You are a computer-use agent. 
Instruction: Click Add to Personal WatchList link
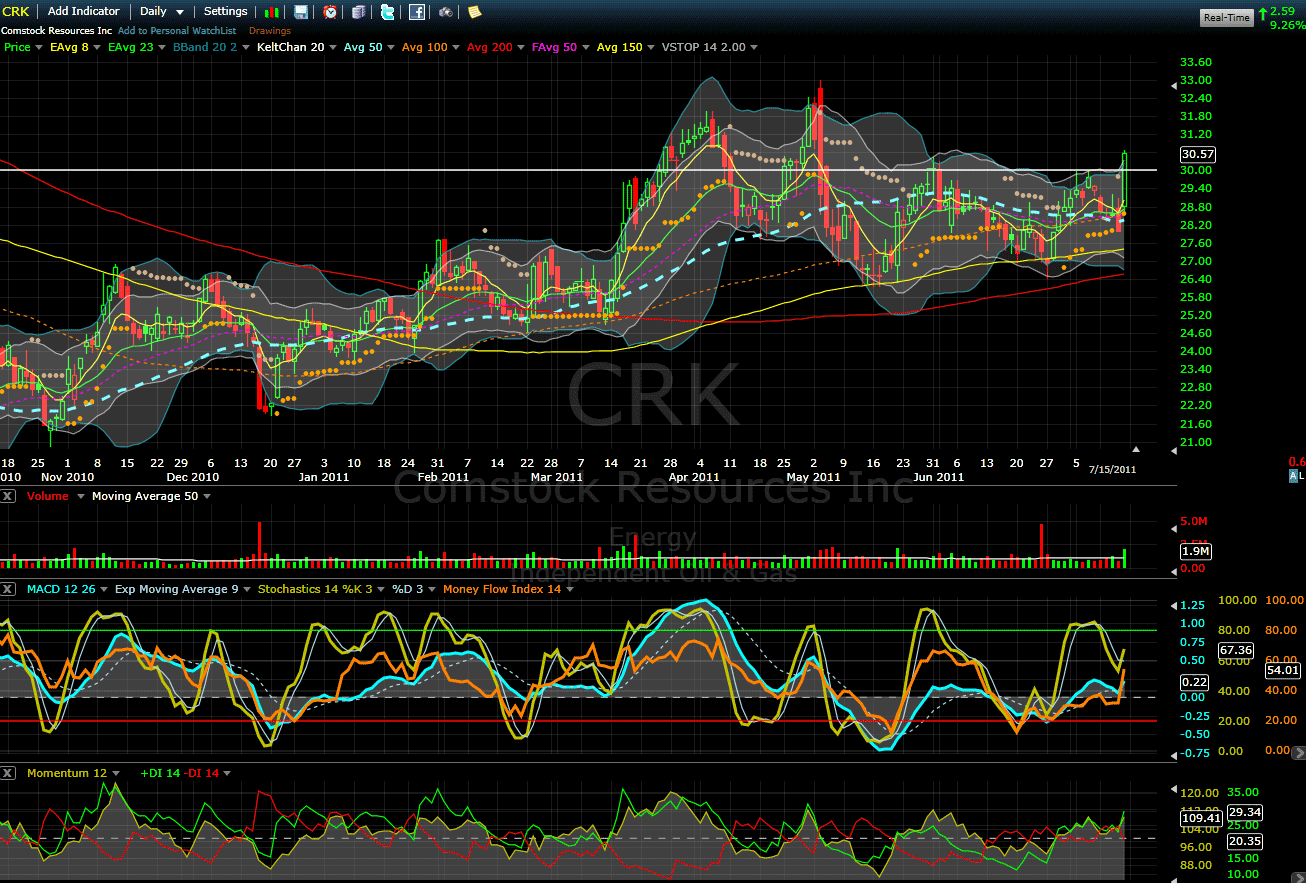click(x=177, y=31)
